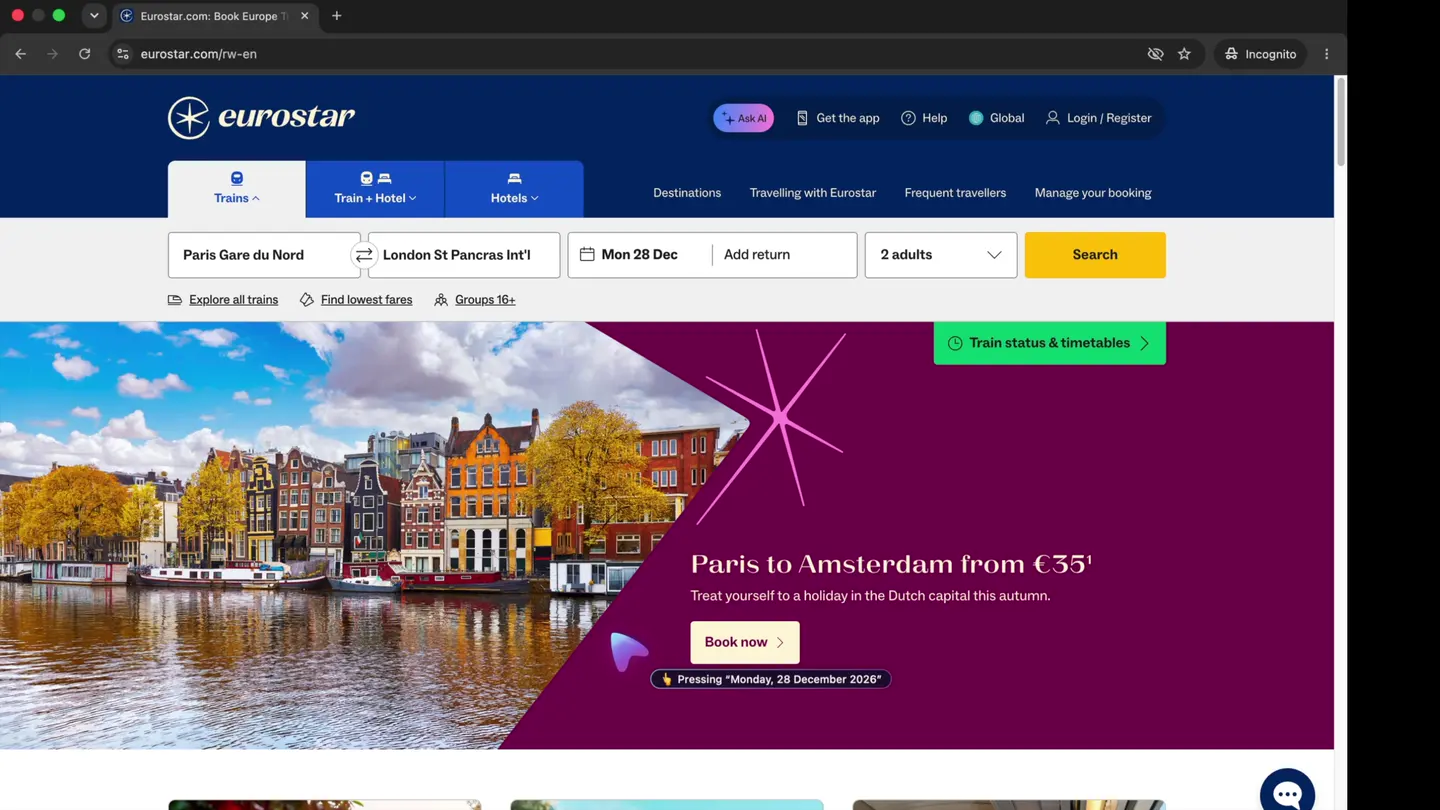The height and width of the screenshot is (810, 1440).
Task: Open the live chat bubble
Action: click(x=1287, y=794)
